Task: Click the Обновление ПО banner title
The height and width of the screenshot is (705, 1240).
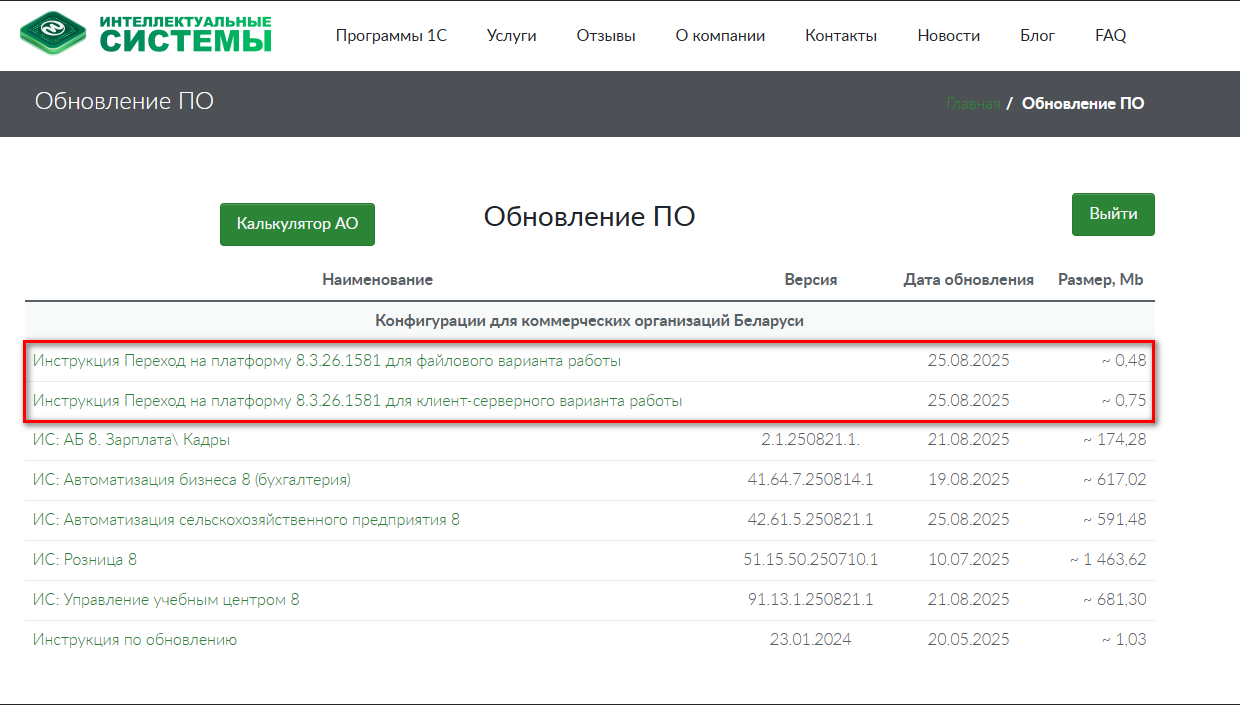Action: [x=124, y=101]
